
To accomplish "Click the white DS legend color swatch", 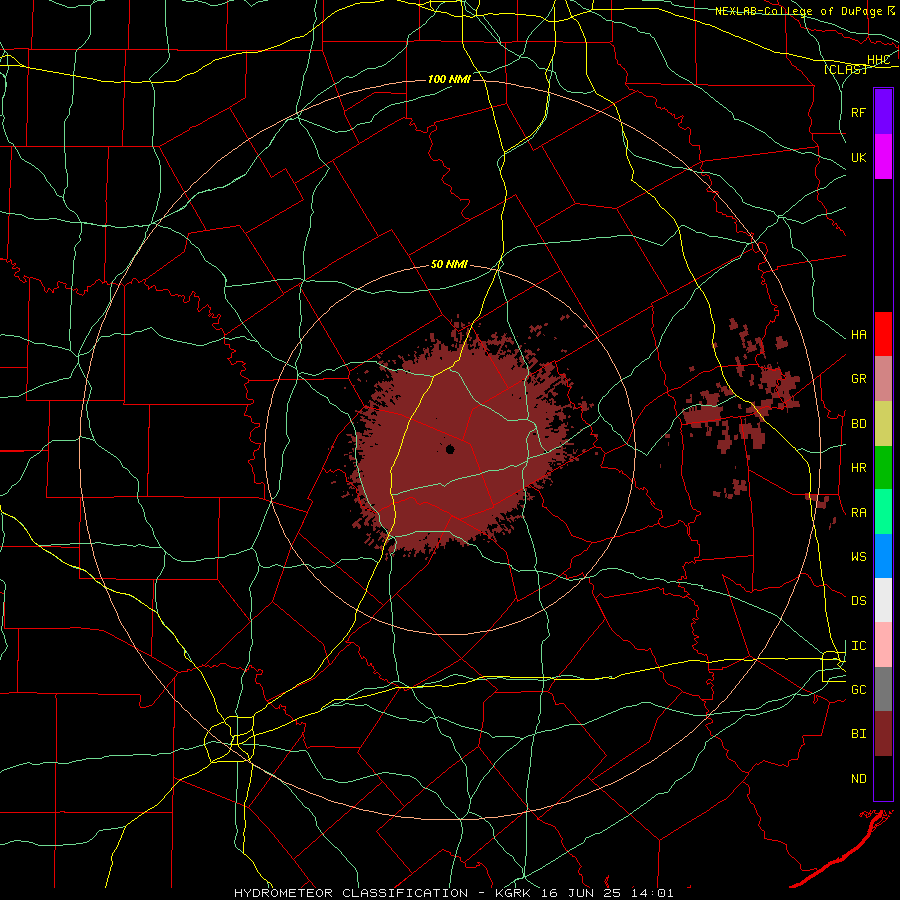I will coord(883,600).
